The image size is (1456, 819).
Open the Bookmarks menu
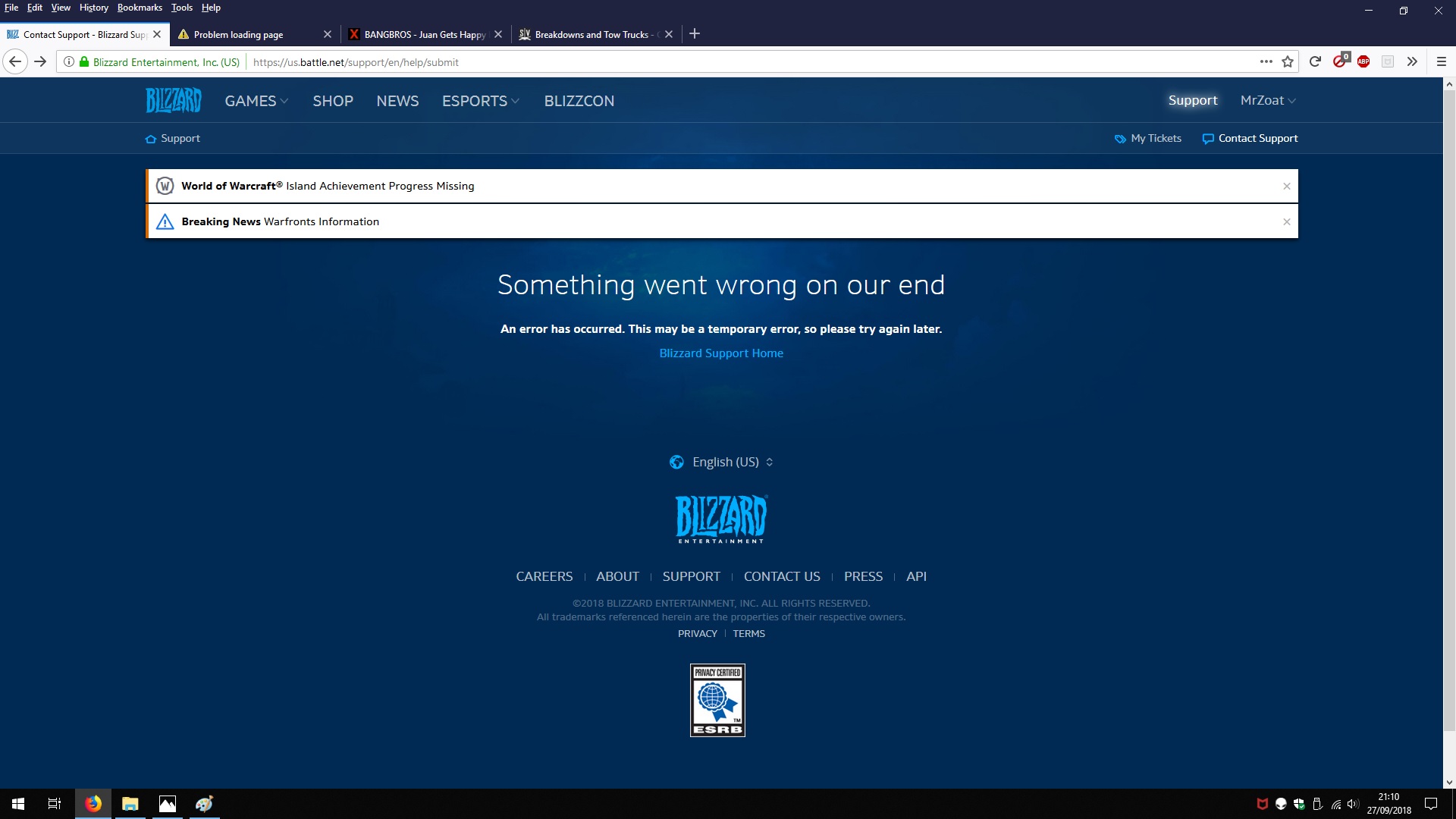[140, 8]
